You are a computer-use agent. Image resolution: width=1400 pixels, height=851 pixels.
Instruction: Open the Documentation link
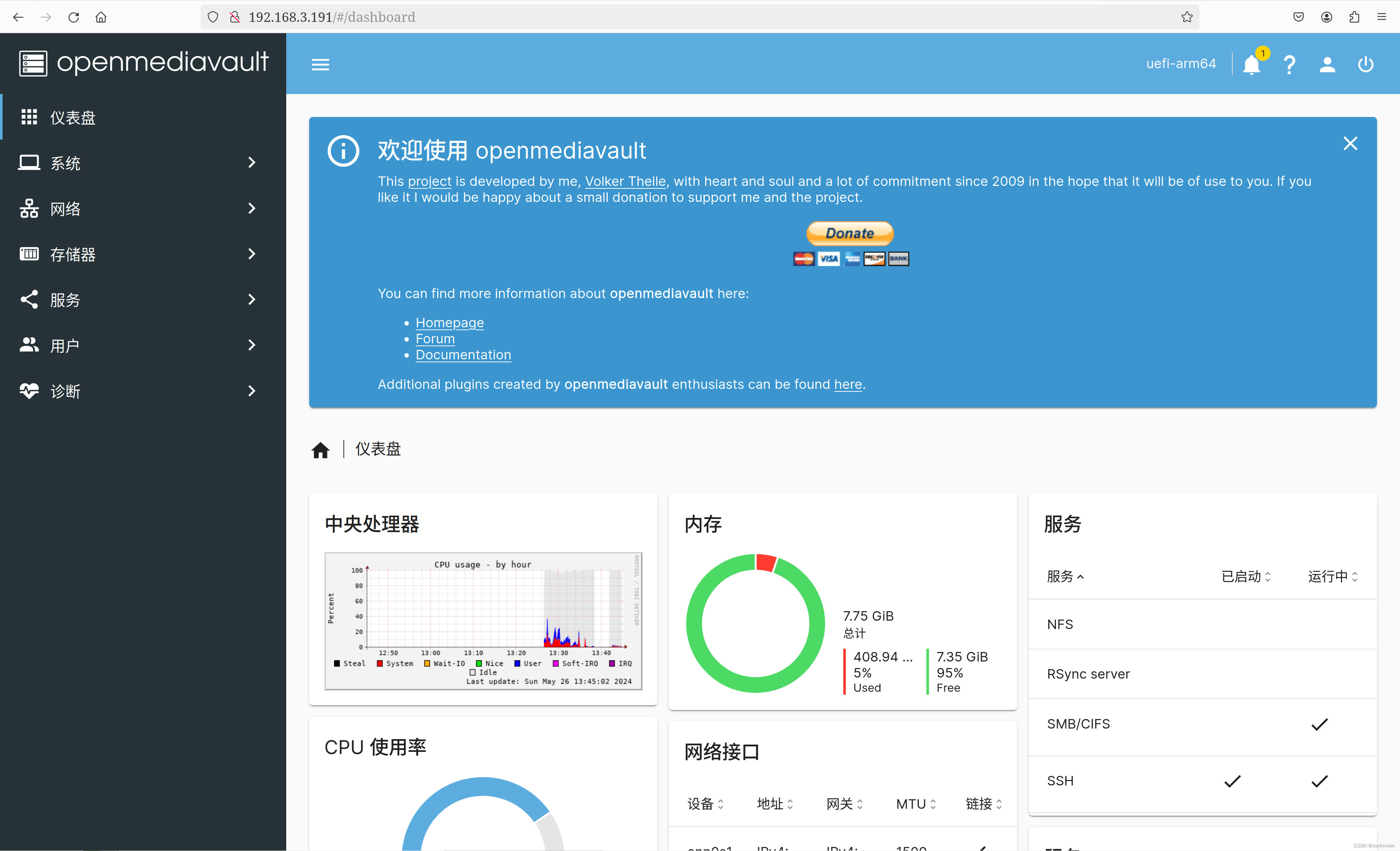pos(463,355)
